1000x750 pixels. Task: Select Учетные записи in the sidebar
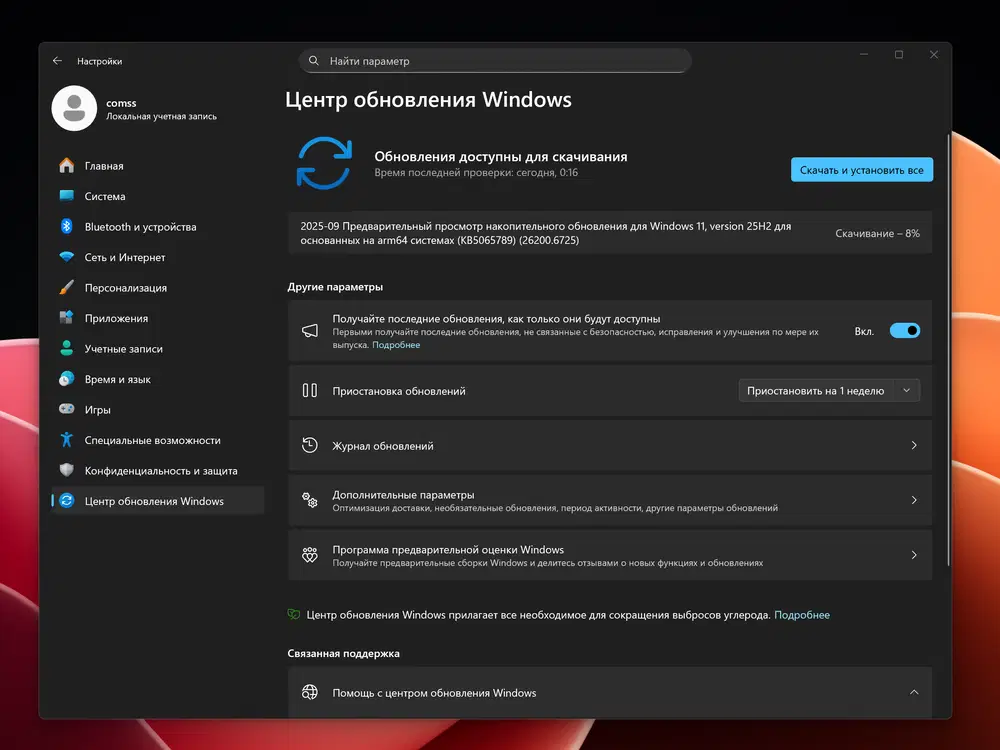(158, 348)
